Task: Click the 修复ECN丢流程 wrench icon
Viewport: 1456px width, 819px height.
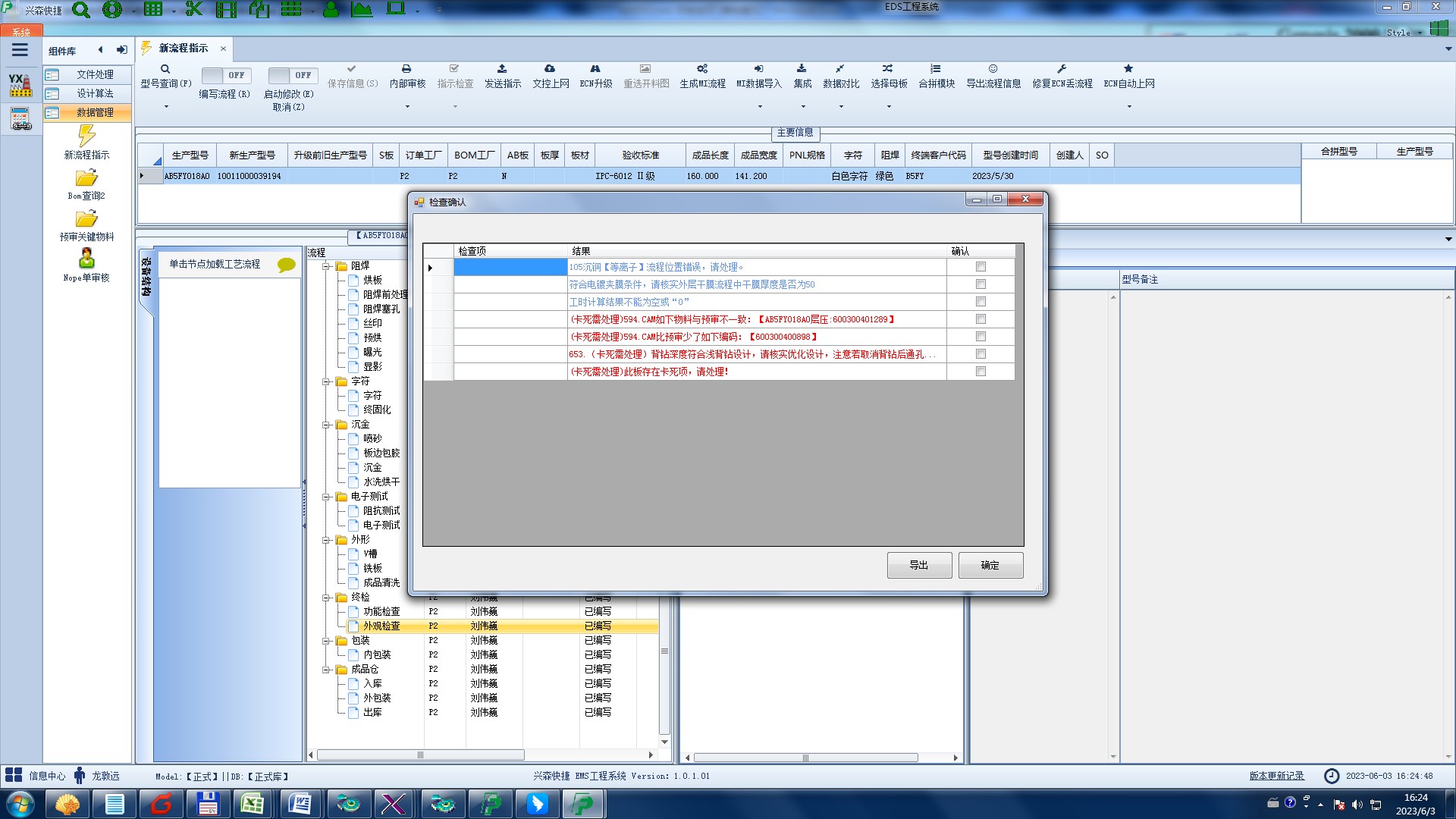Action: tap(1062, 69)
